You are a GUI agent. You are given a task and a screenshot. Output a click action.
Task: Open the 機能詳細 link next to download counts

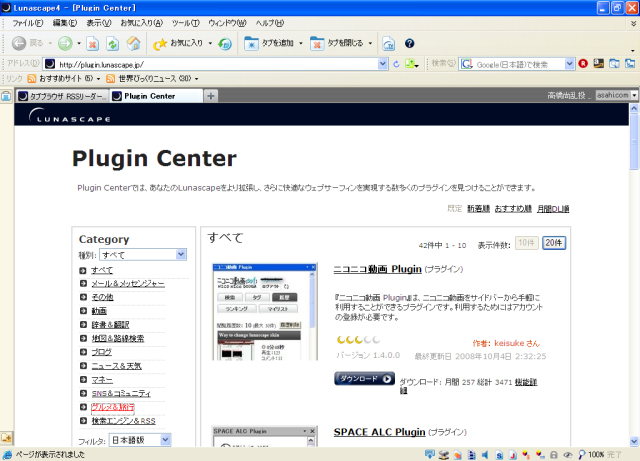[x=526, y=382]
